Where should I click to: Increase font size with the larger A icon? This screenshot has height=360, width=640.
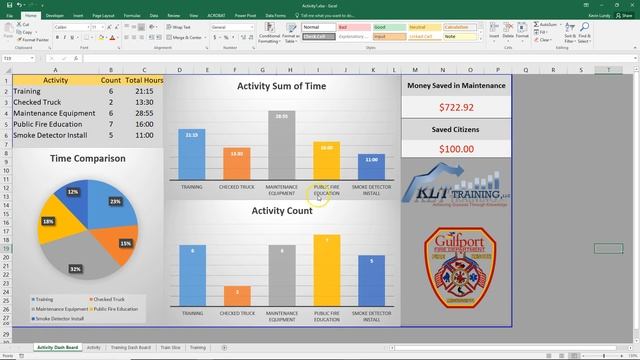pyautogui.click(x=109, y=27)
